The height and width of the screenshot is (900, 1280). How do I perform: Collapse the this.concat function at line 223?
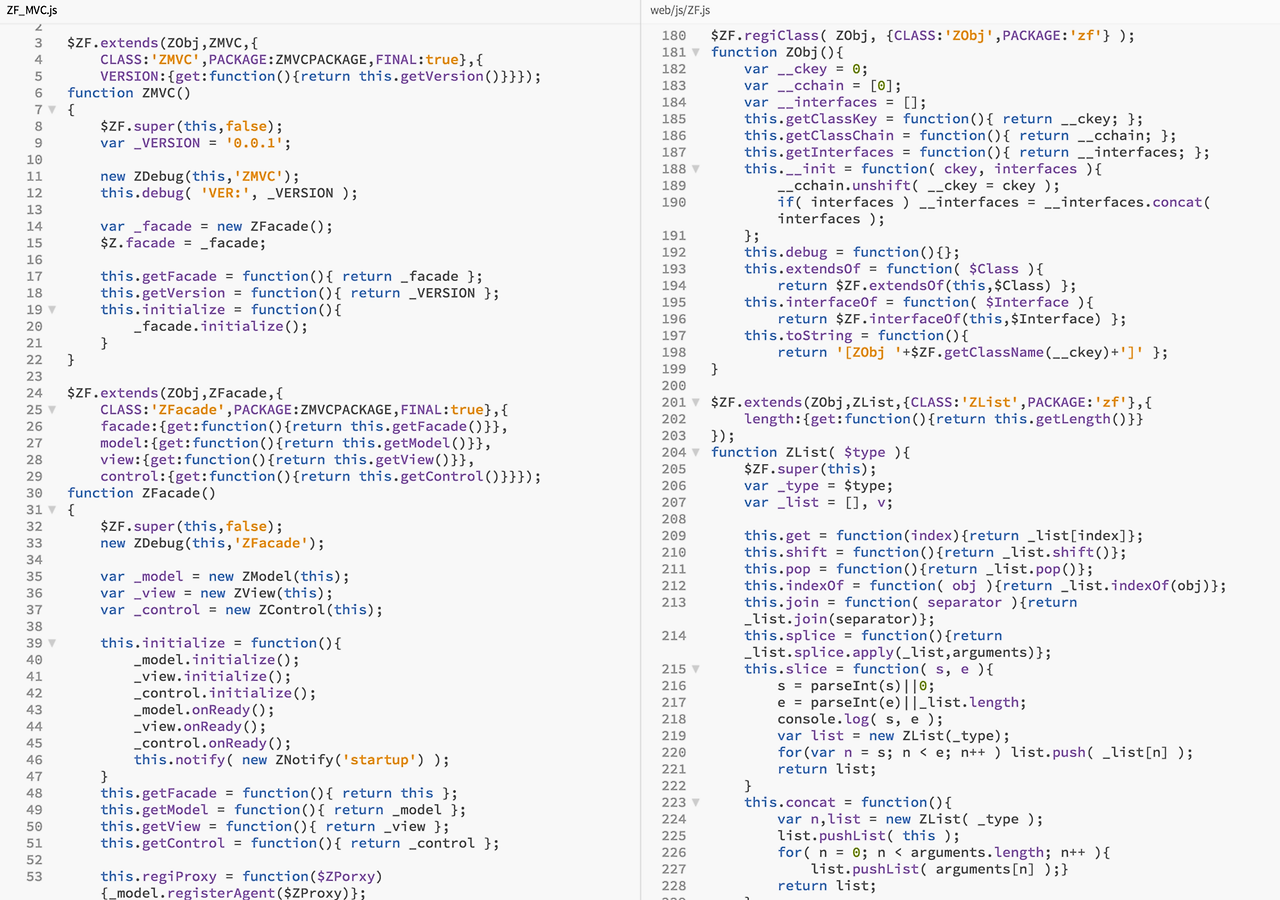coord(696,802)
